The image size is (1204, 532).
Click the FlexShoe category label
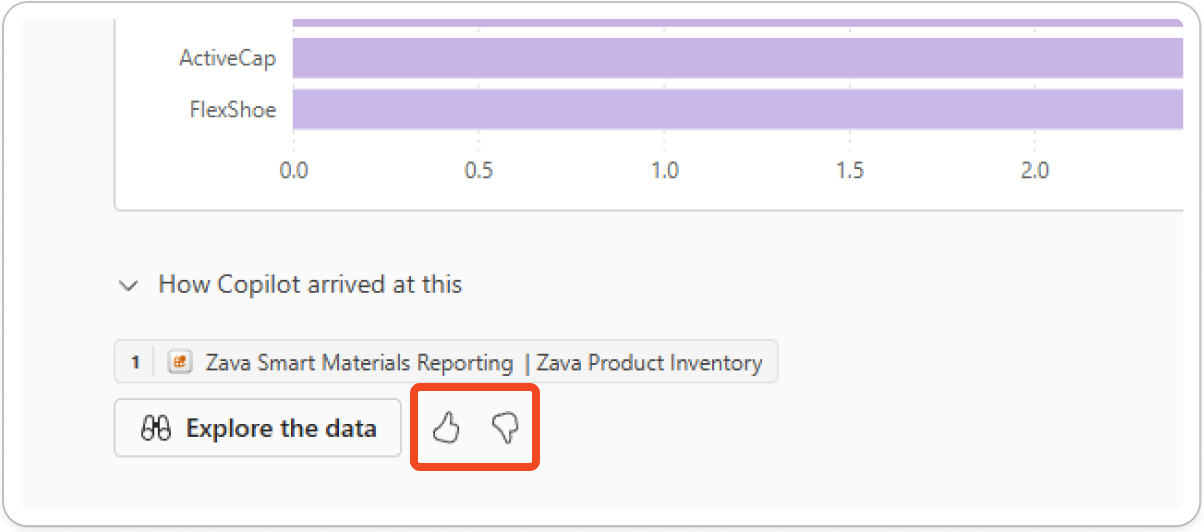233,109
